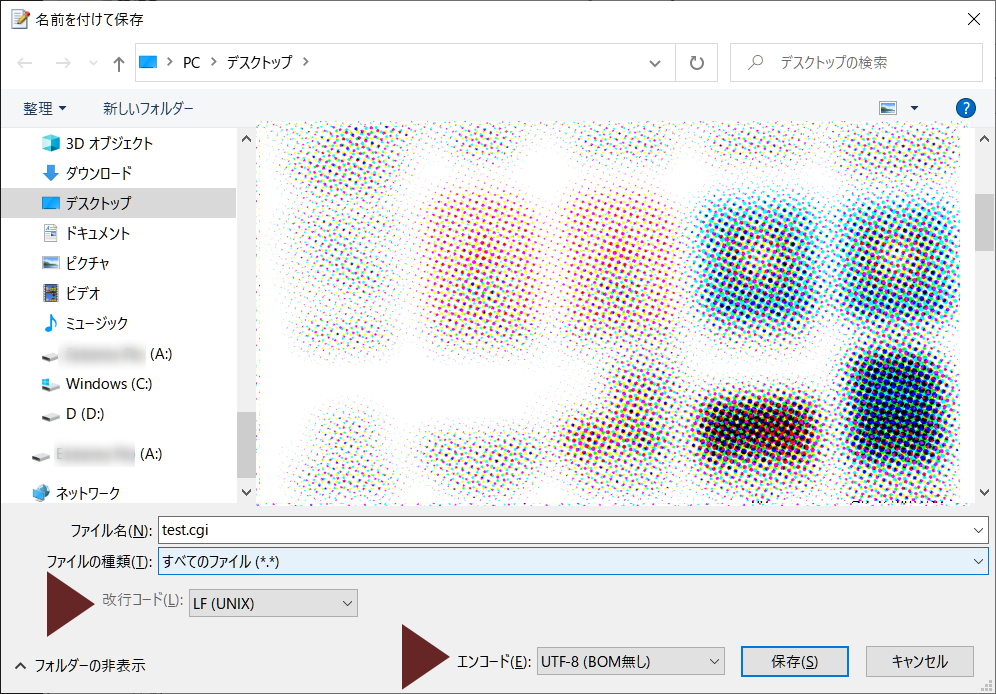Click the PC segment in address bar
Viewport: 996px width, 694px height.
191,62
